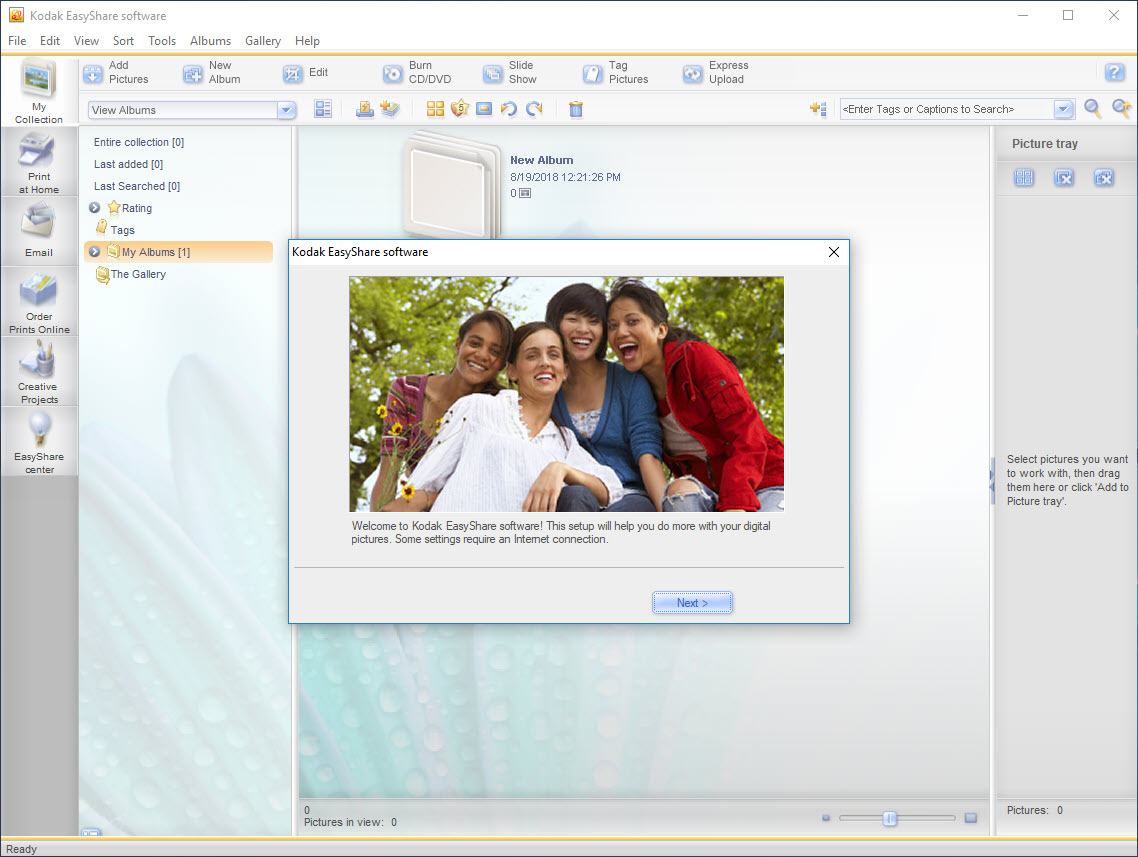
Task: Click the thumbnail zoom slider handle
Action: (x=890, y=819)
